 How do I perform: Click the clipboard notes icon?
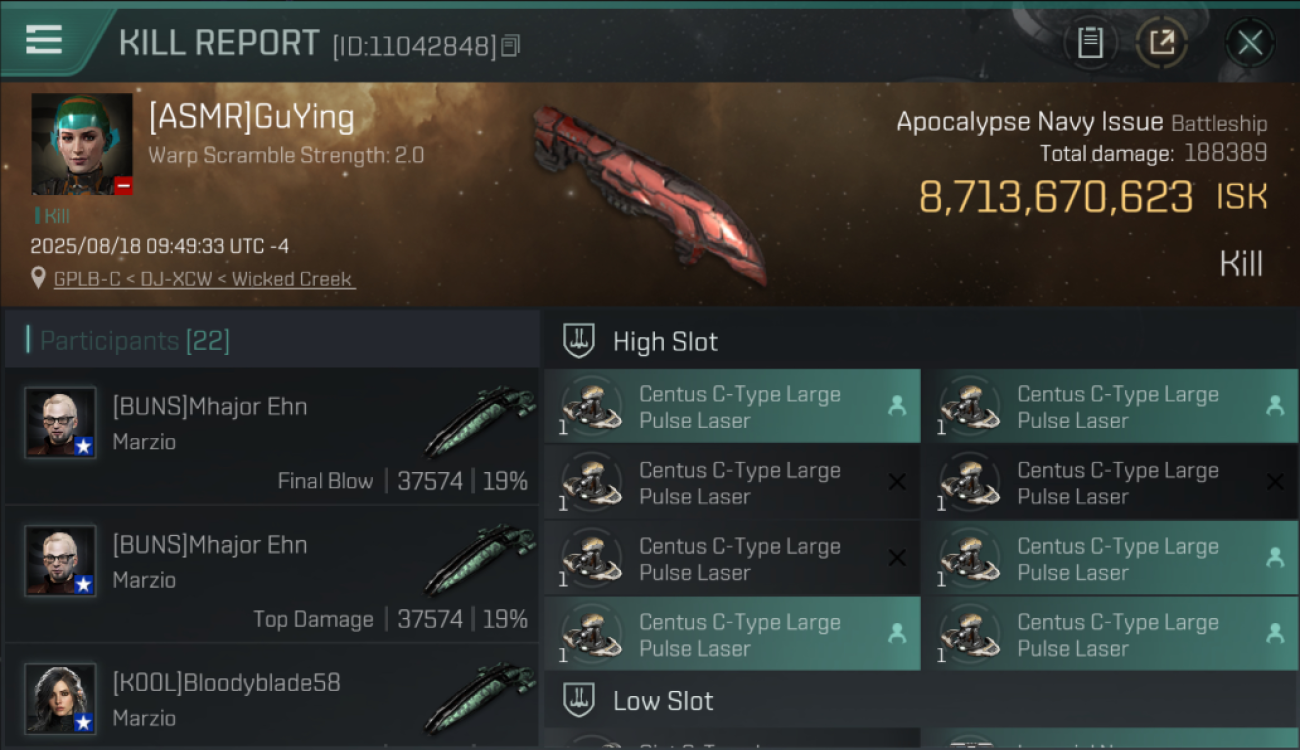click(x=1090, y=43)
